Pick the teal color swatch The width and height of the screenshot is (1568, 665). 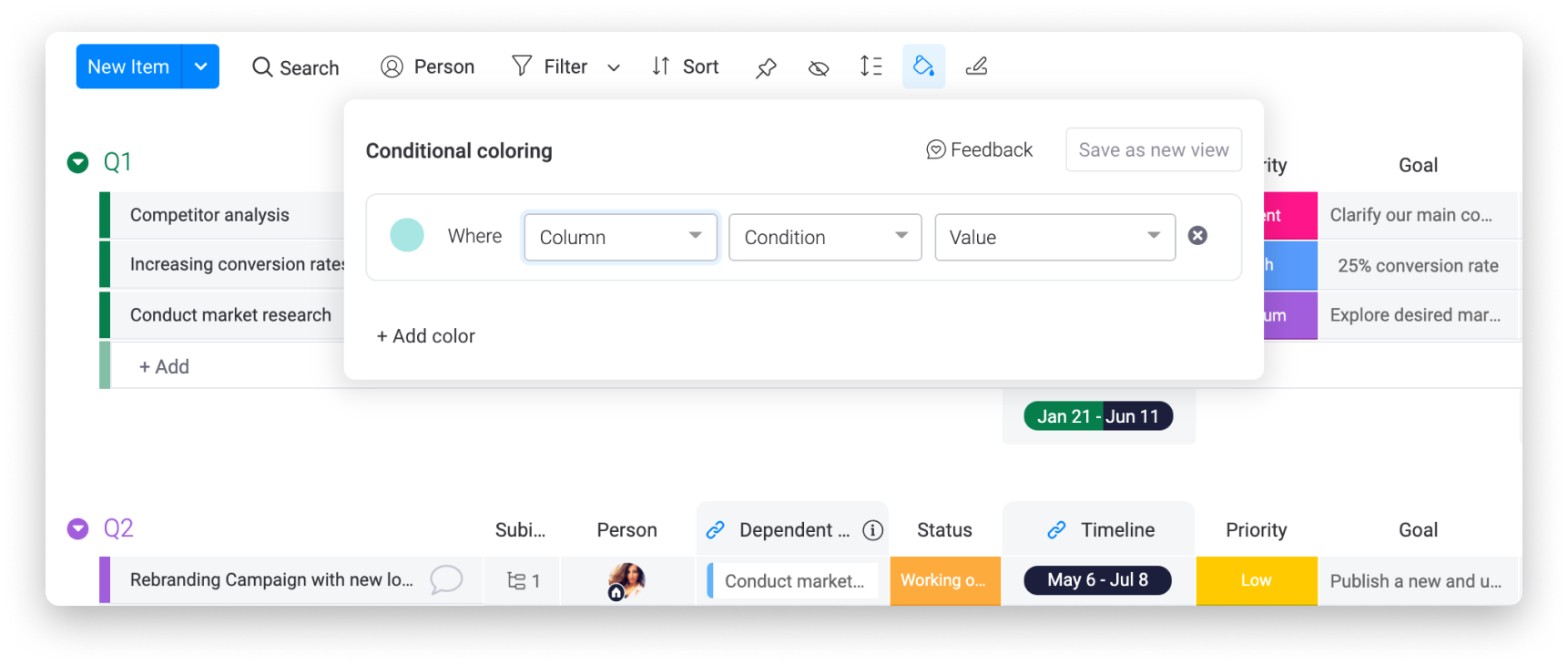(407, 235)
